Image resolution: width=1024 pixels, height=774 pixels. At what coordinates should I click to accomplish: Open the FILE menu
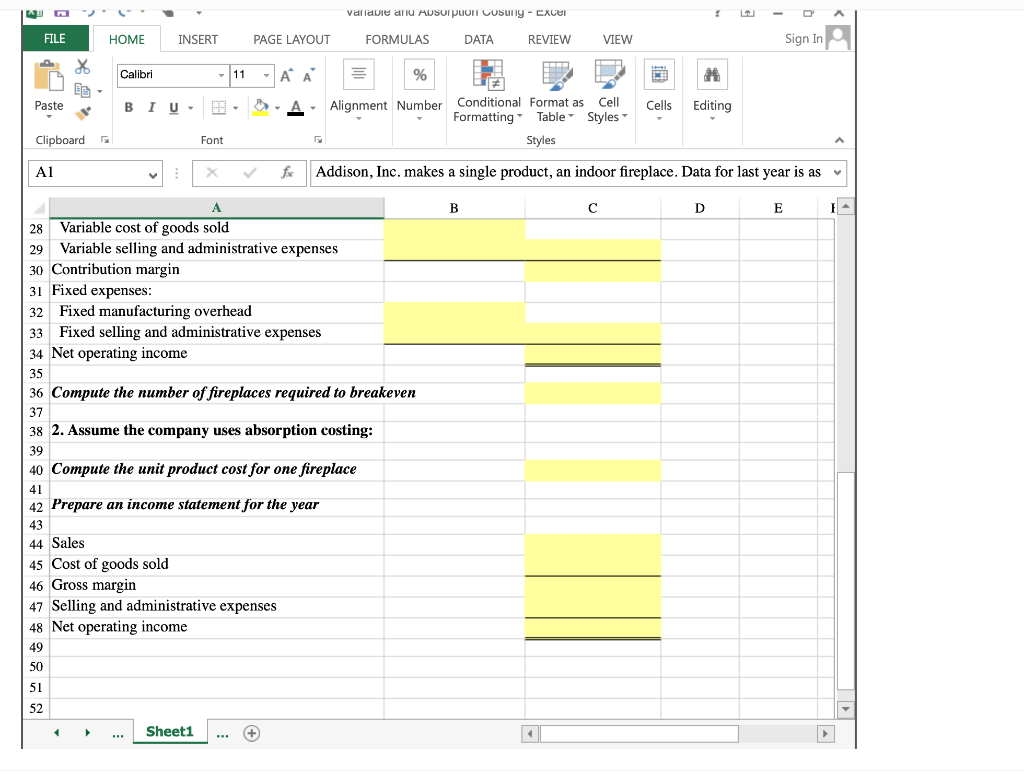pyautogui.click(x=55, y=37)
